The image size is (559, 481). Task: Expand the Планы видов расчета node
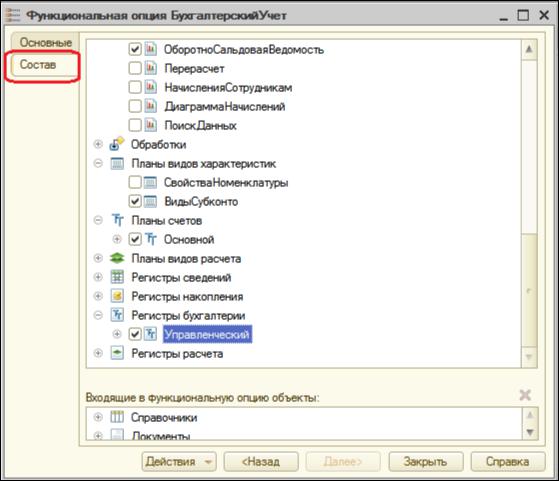pos(98,258)
